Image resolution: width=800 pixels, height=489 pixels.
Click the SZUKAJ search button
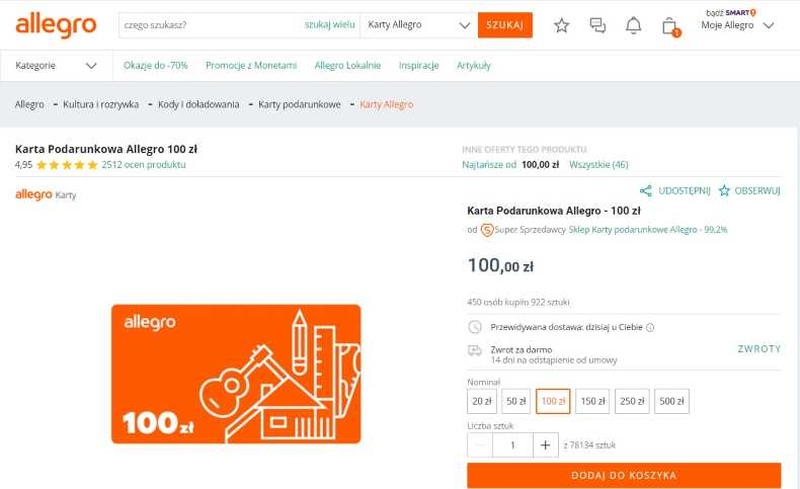point(505,25)
